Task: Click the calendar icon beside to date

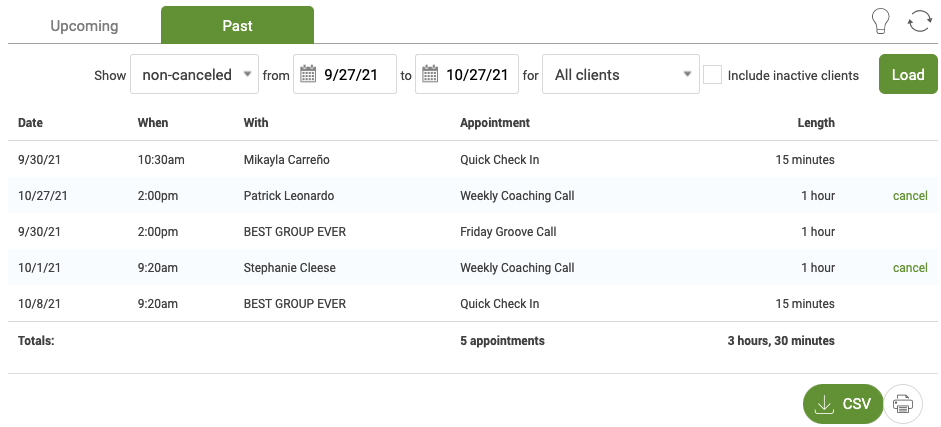Action: (431, 74)
